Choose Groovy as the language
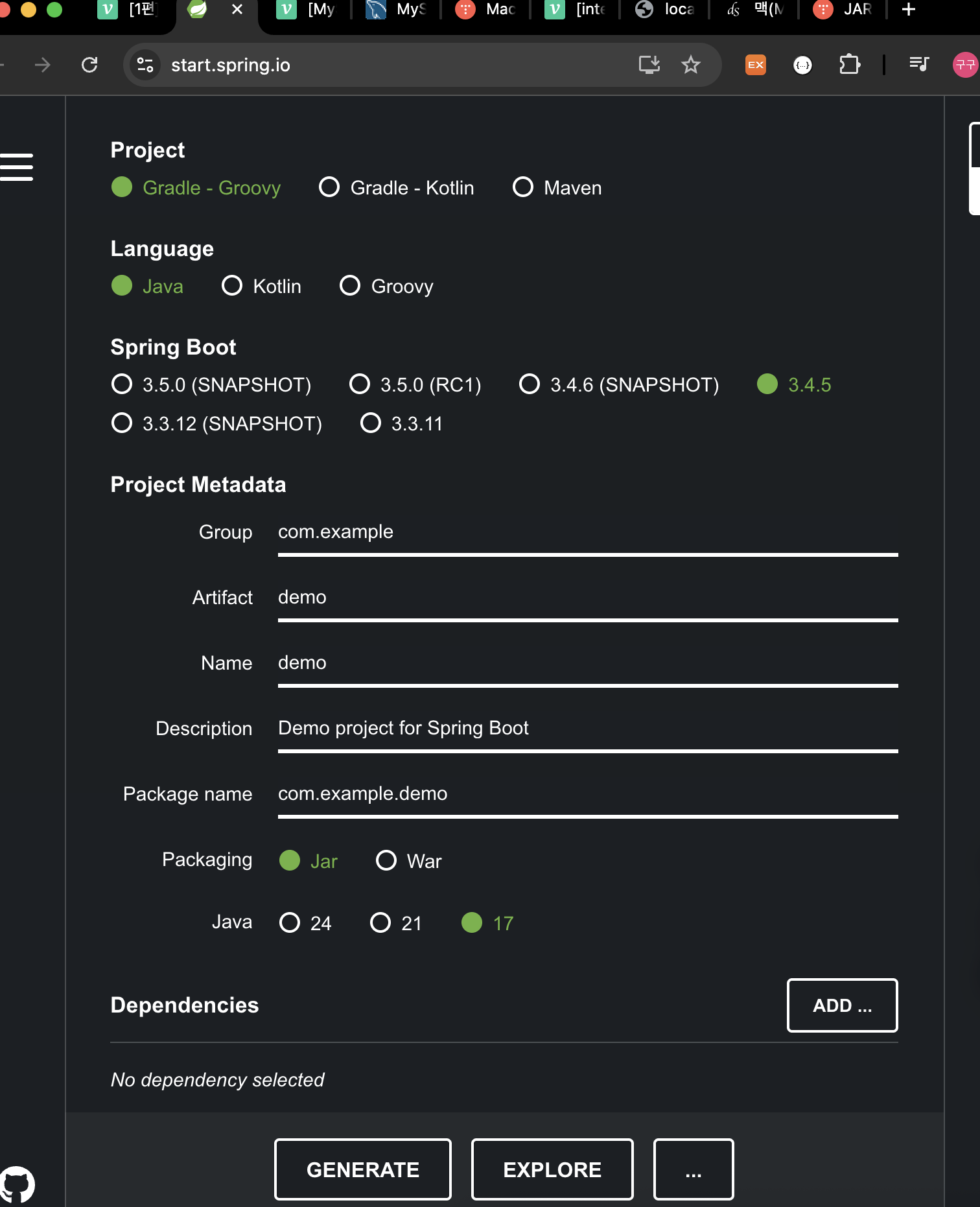This screenshot has width=980, height=1207. (387, 287)
